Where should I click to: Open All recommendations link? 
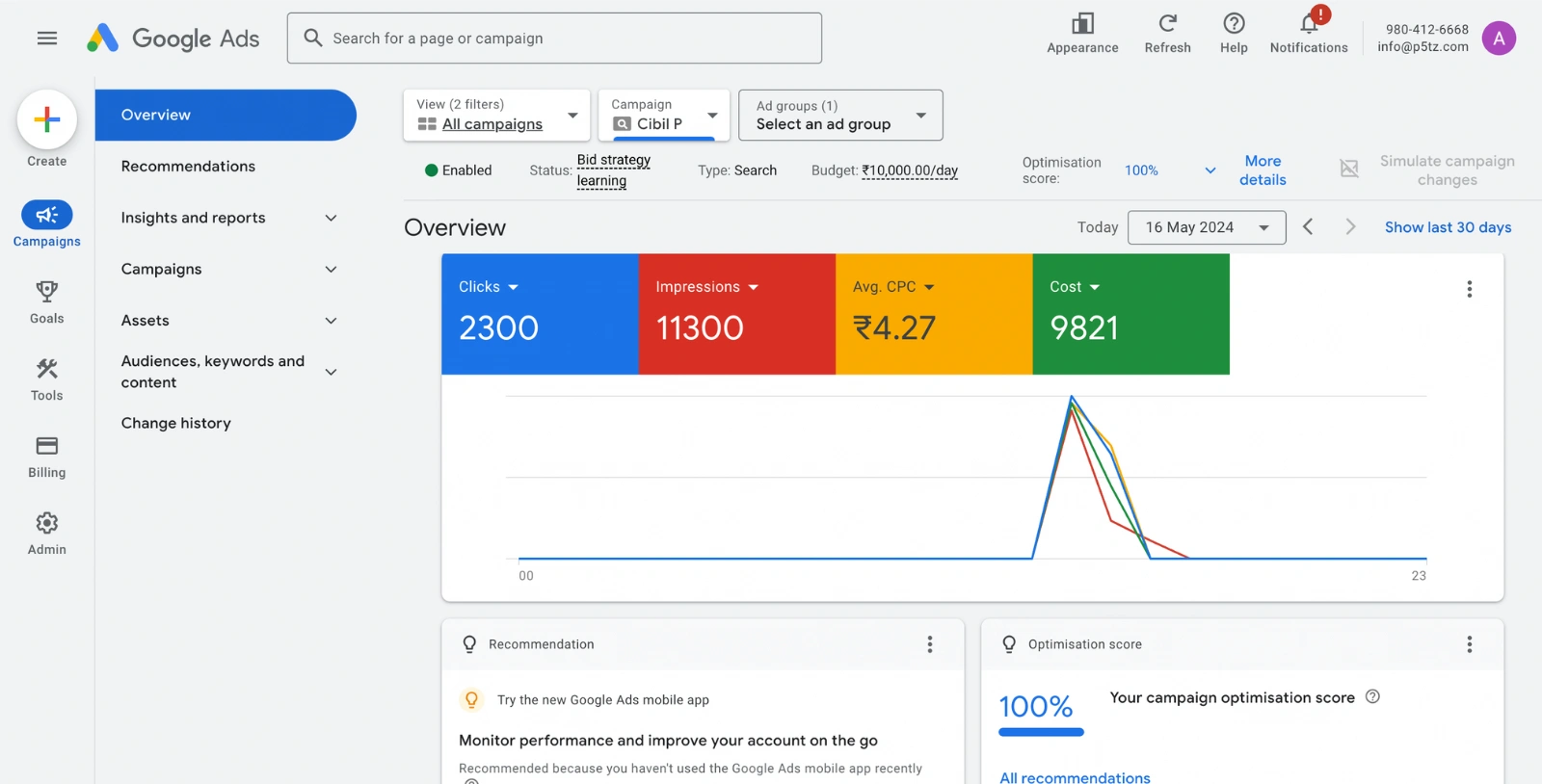pos(1075,777)
